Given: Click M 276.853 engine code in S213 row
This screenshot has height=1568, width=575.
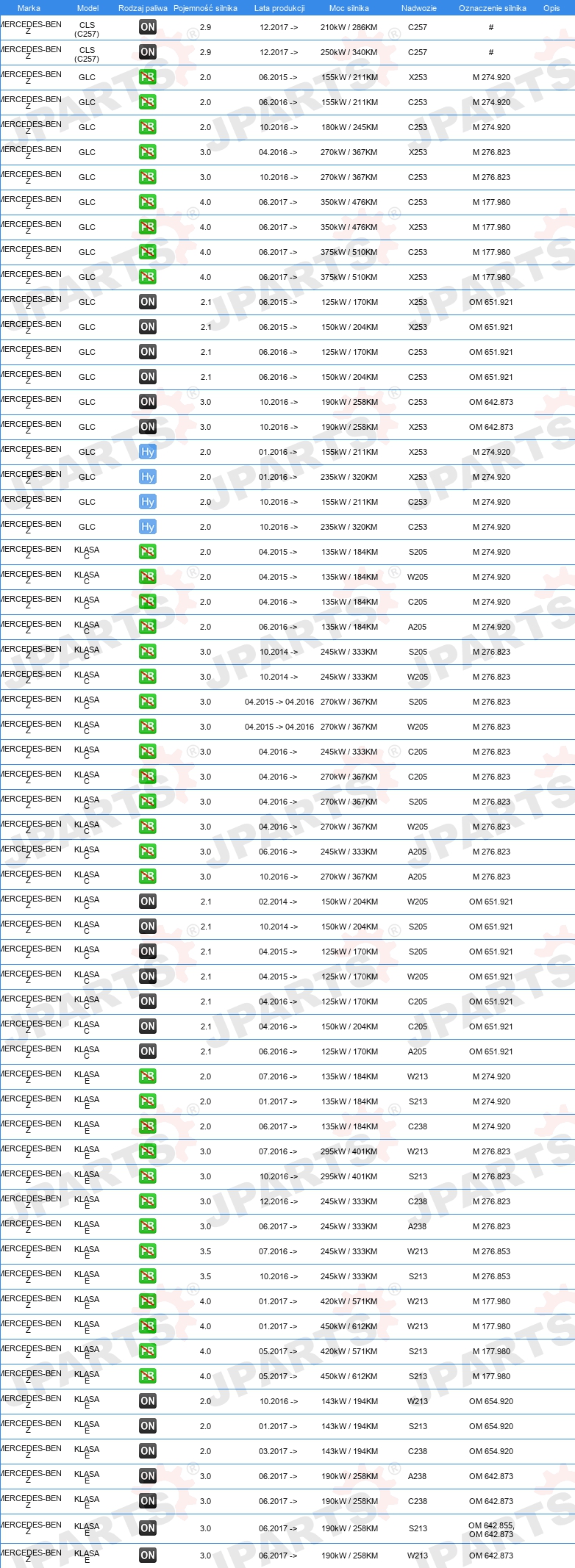Looking at the screenshot, I should click(491, 1276).
